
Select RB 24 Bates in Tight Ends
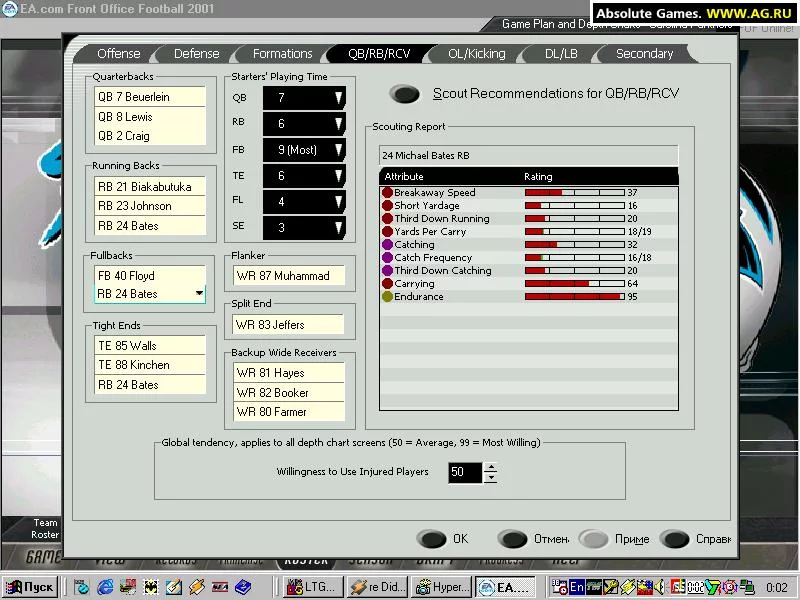pos(150,385)
